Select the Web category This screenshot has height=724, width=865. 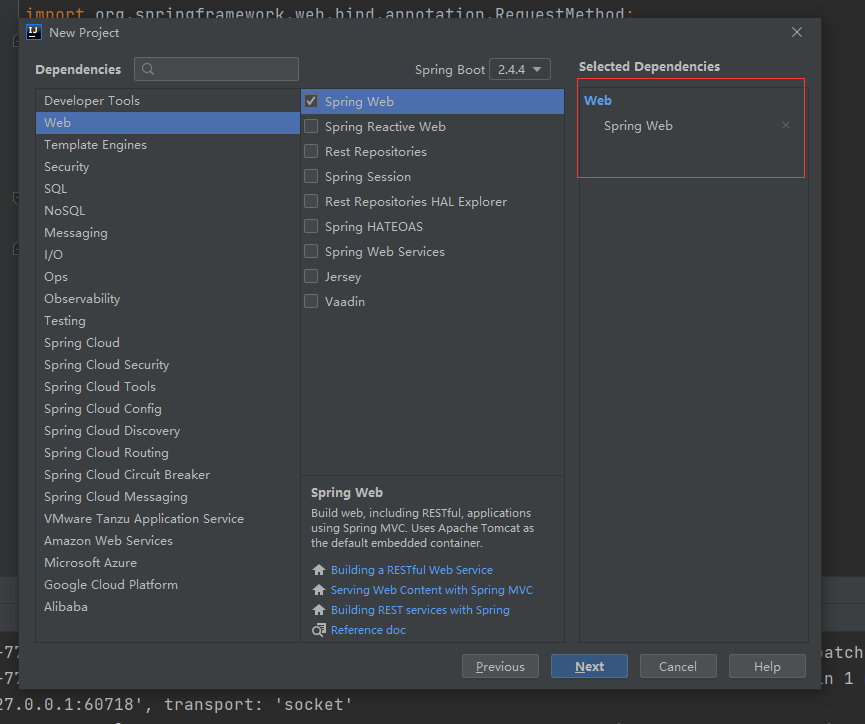click(x=168, y=123)
